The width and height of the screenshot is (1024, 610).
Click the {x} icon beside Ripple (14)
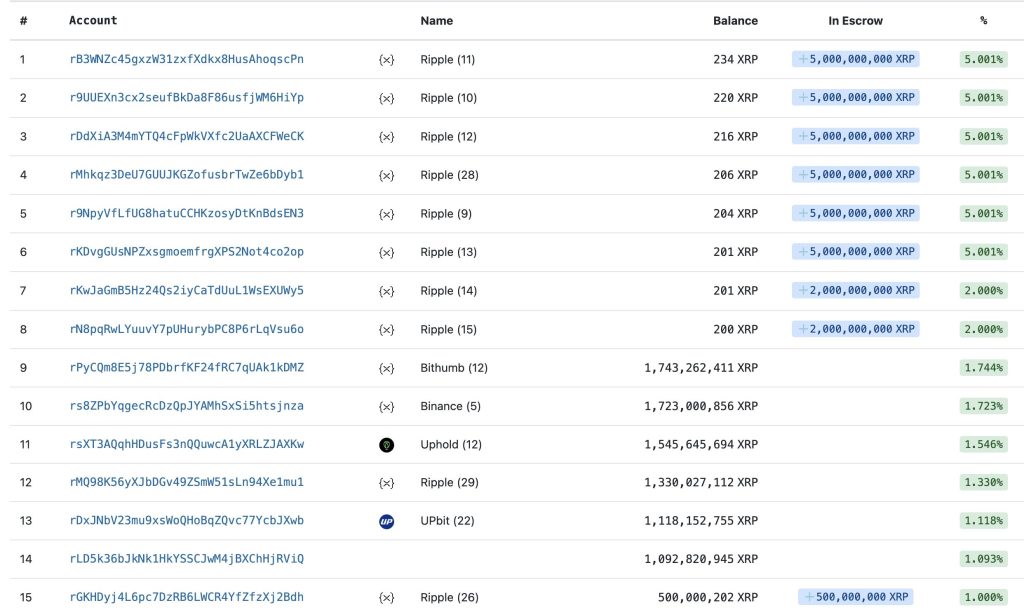click(387, 291)
